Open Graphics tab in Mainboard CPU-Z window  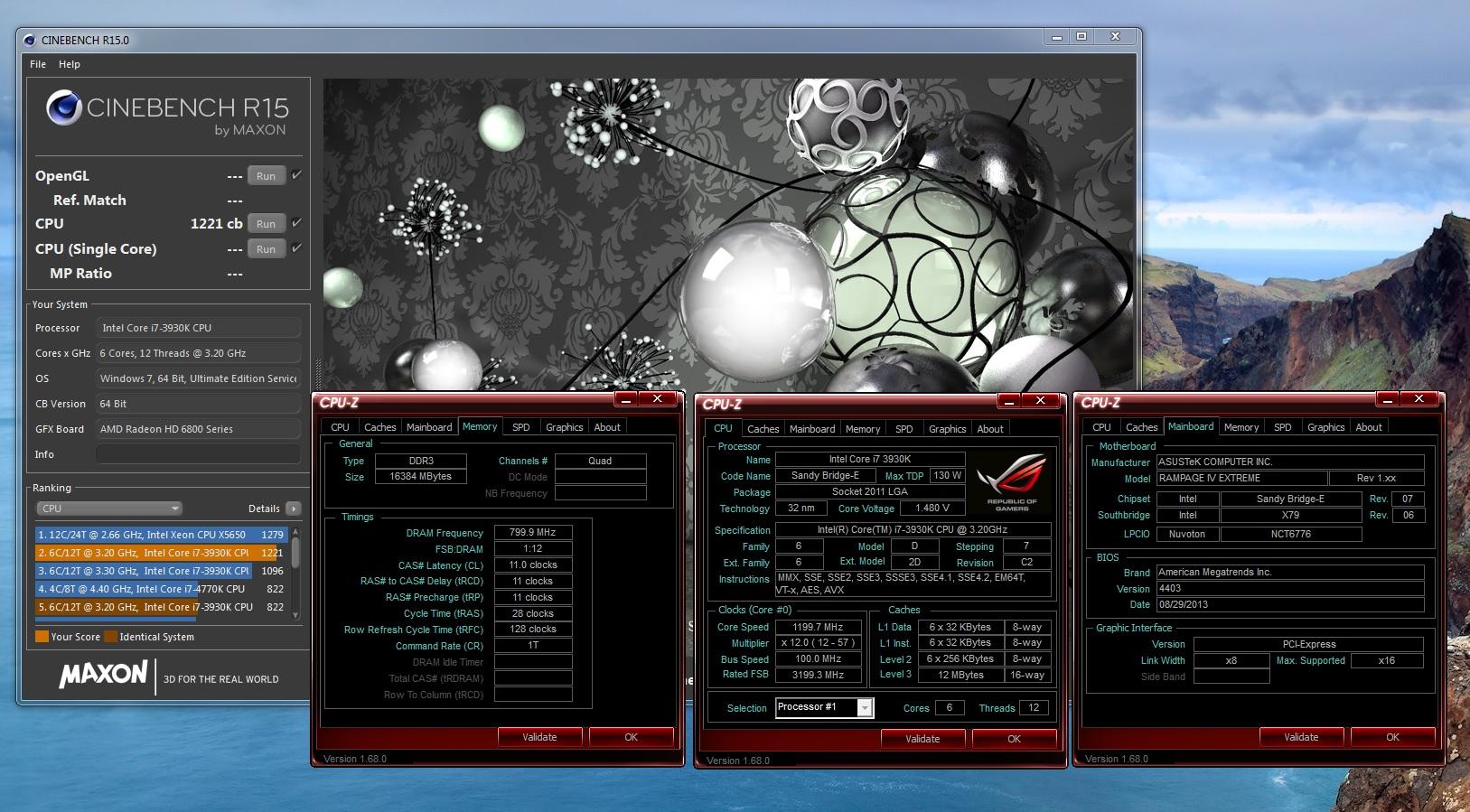[x=1326, y=427]
